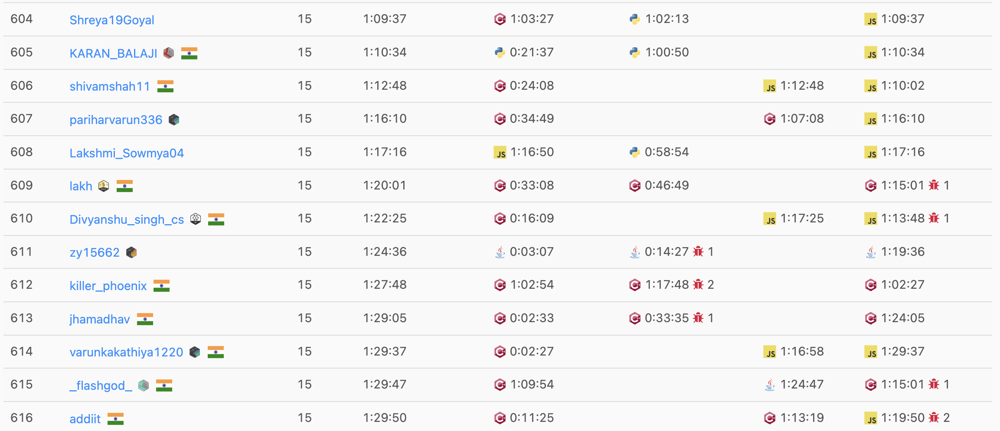Go to varunkakathiya1220's profile

click(126, 352)
